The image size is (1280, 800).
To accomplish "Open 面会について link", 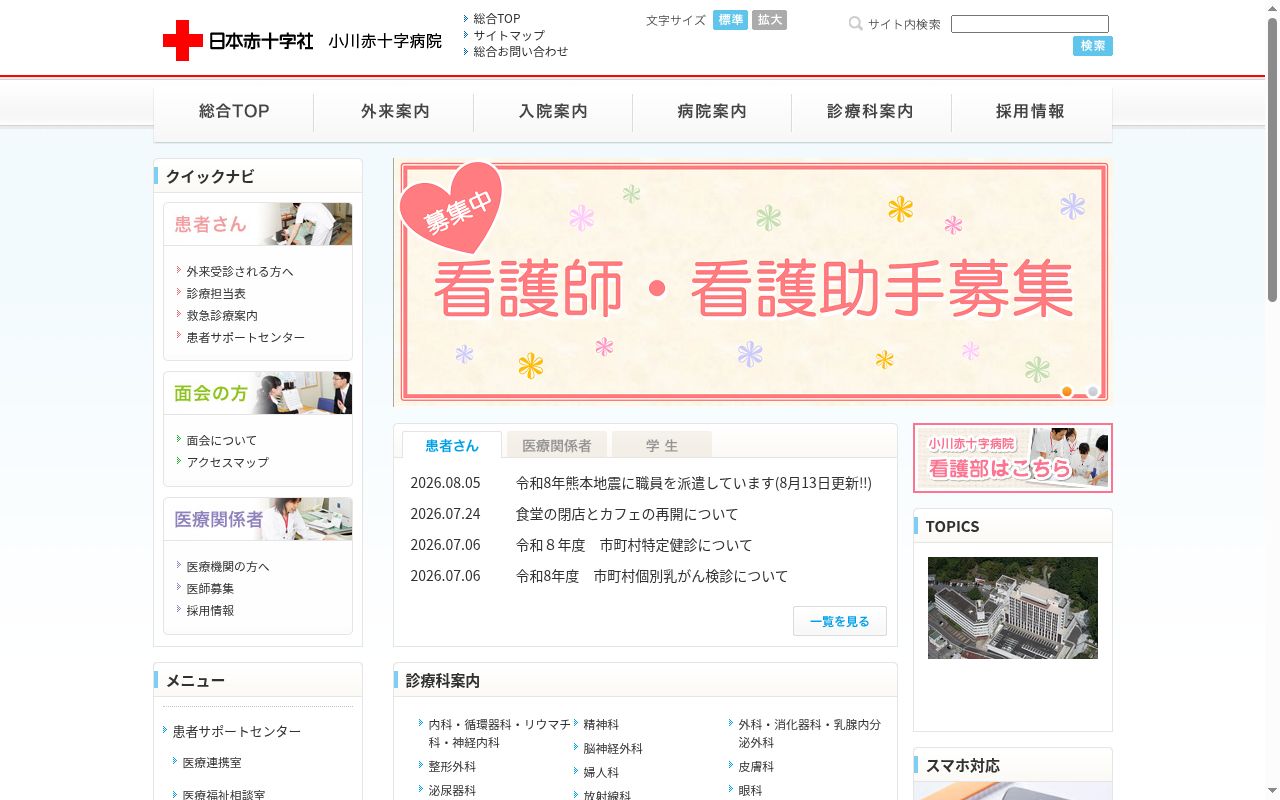I will (x=222, y=440).
